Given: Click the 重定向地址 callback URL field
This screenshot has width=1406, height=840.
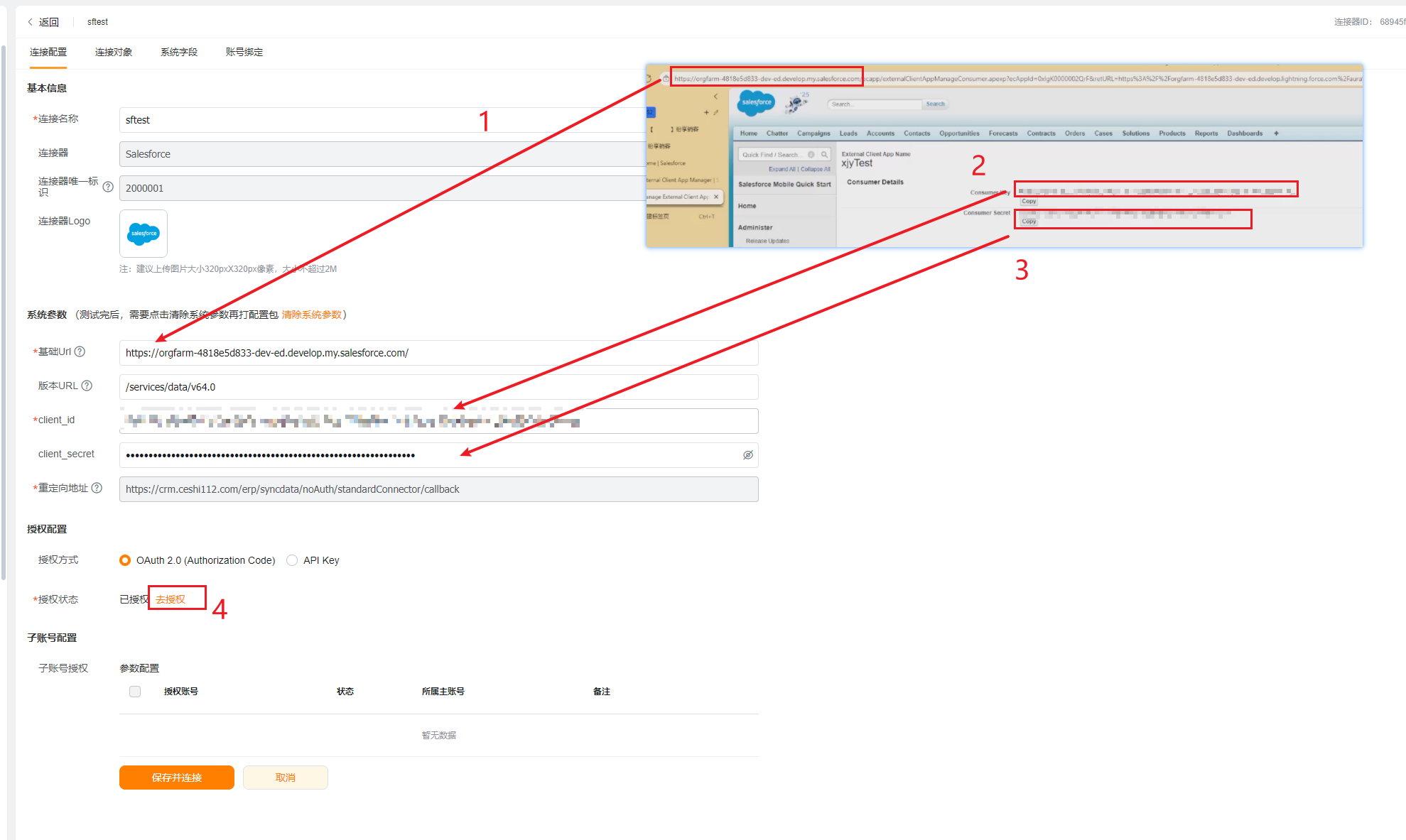Looking at the screenshot, I should pyautogui.click(x=439, y=489).
